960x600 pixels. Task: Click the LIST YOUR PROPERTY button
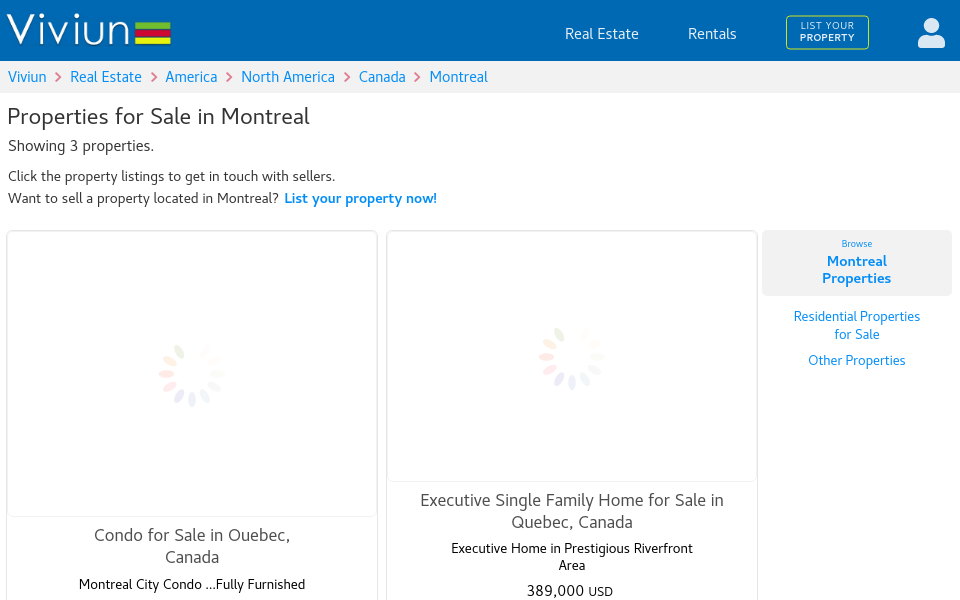pyautogui.click(x=827, y=32)
